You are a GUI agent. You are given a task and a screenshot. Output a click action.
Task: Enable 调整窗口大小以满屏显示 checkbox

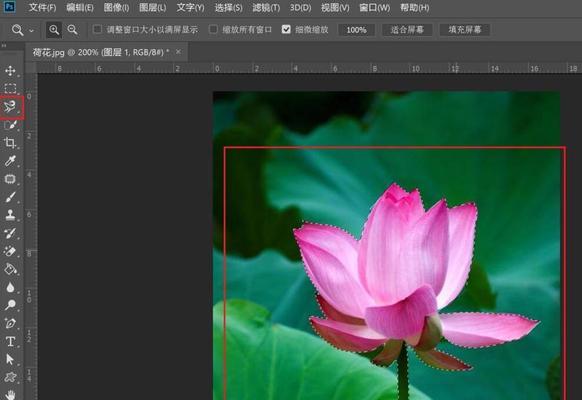[x=97, y=29]
